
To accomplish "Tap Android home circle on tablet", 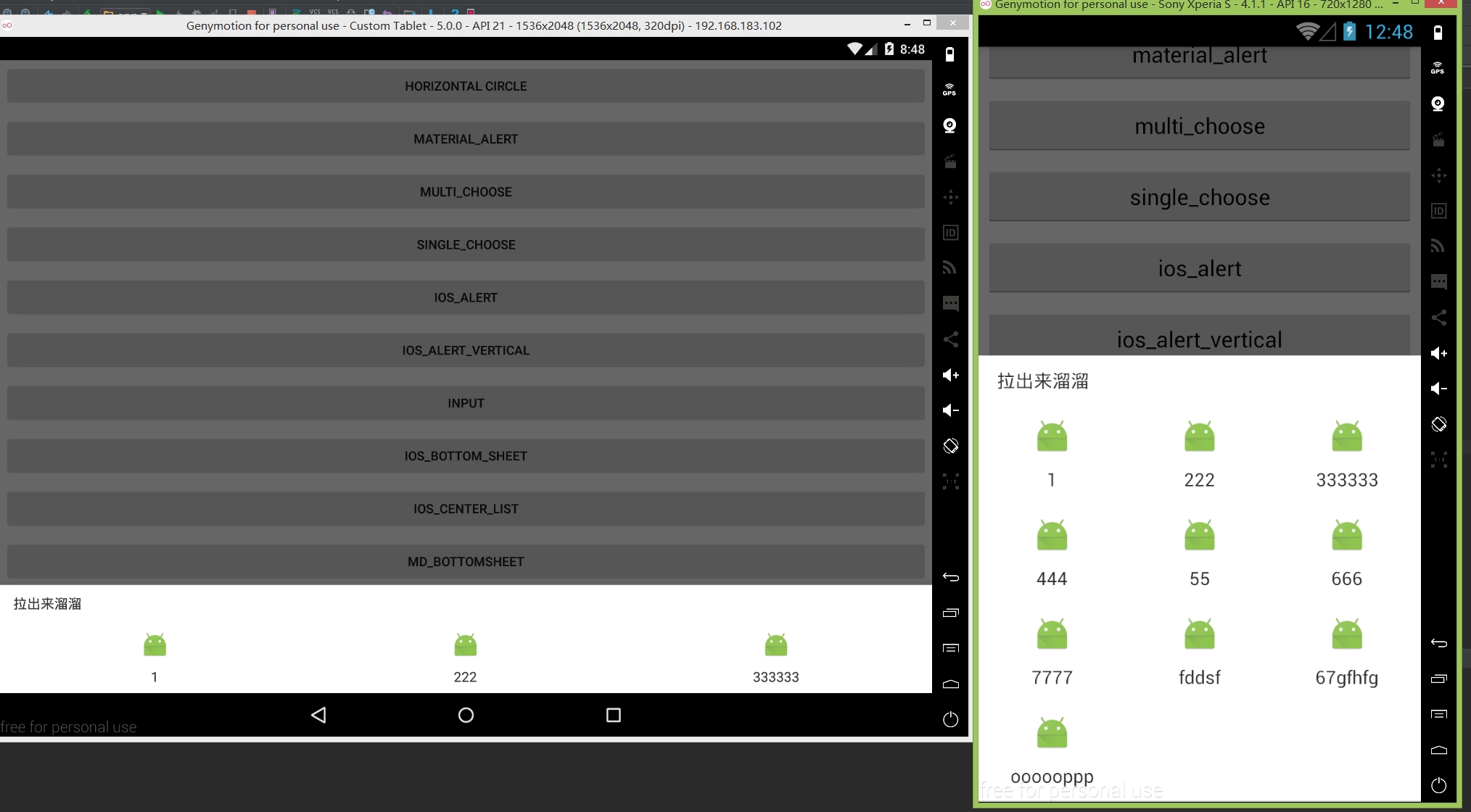I will point(466,715).
